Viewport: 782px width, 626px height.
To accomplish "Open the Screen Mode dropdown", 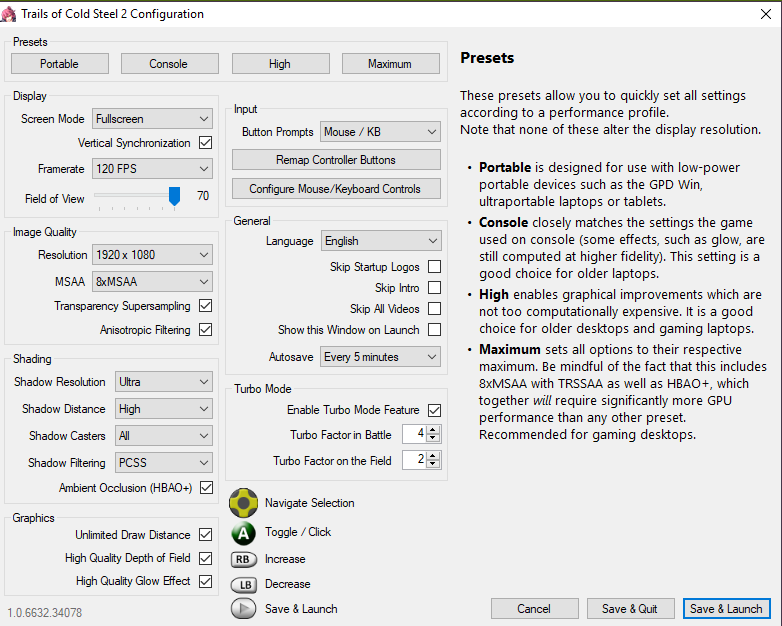I will (x=152, y=119).
